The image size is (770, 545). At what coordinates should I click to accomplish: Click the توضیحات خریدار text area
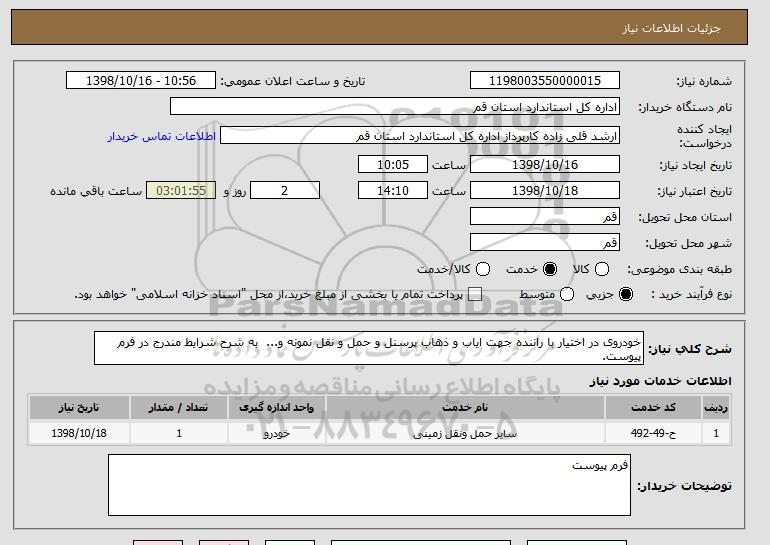point(369,485)
